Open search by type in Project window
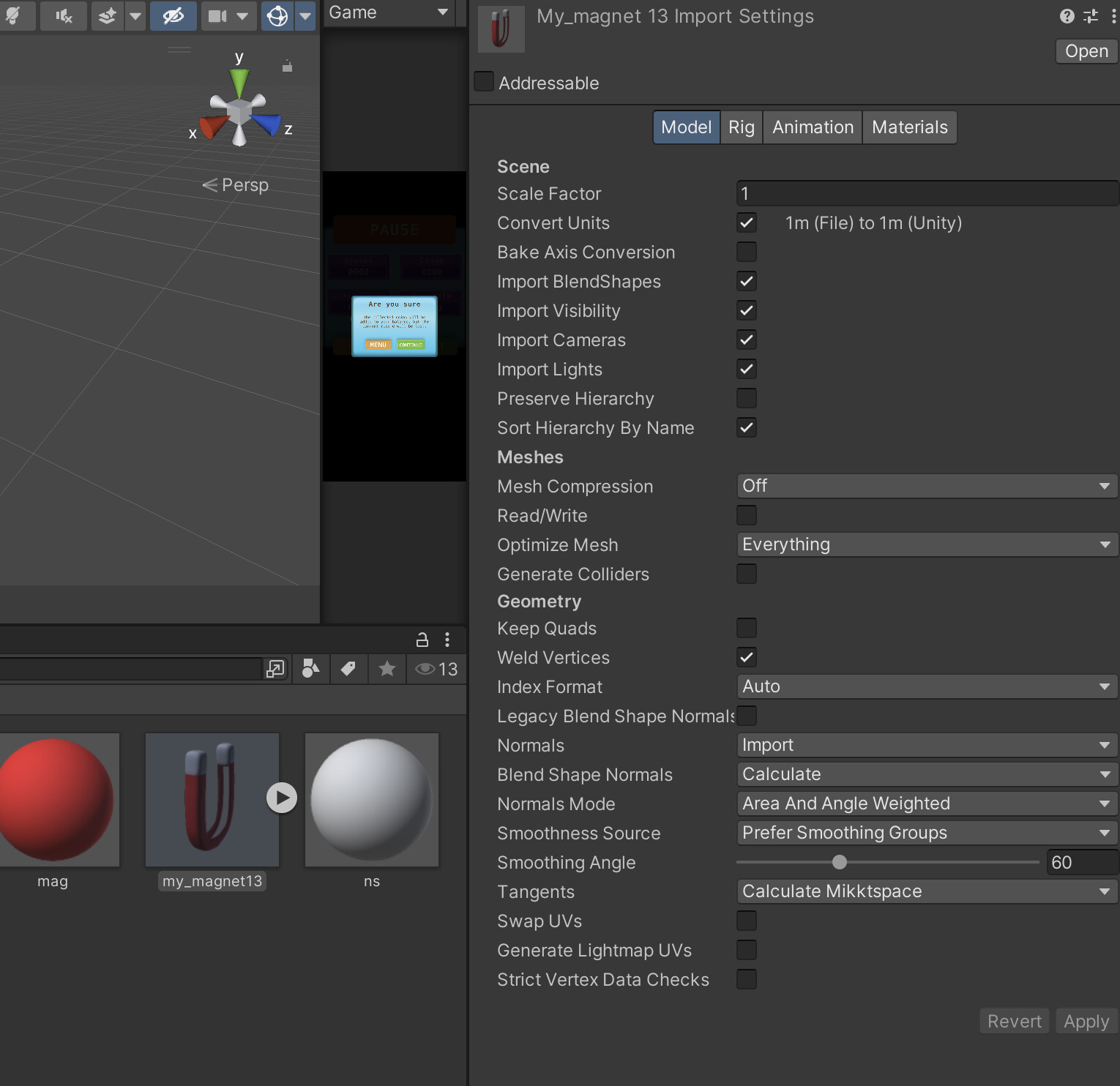The height and width of the screenshot is (1086, 1120). (x=310, y=669)
